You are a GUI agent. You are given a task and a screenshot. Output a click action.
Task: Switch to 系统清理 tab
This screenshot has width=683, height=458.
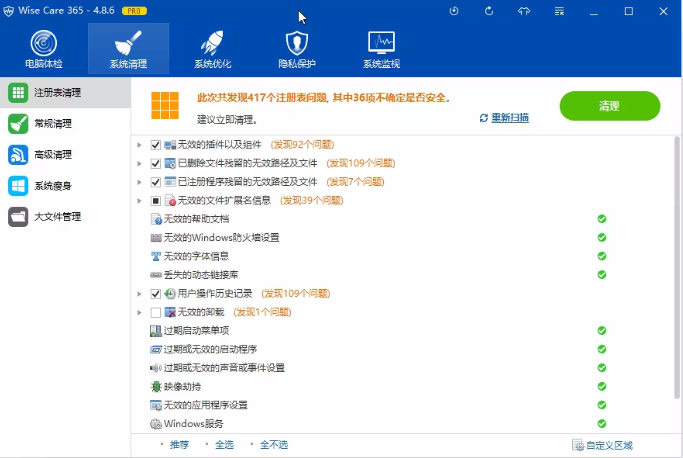[x=128, y=49]
